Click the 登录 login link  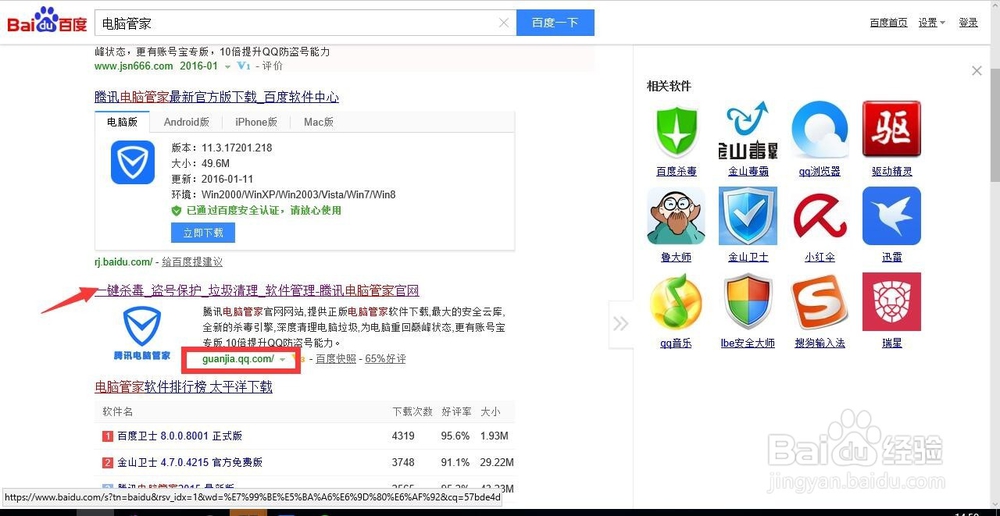point(968,23)
